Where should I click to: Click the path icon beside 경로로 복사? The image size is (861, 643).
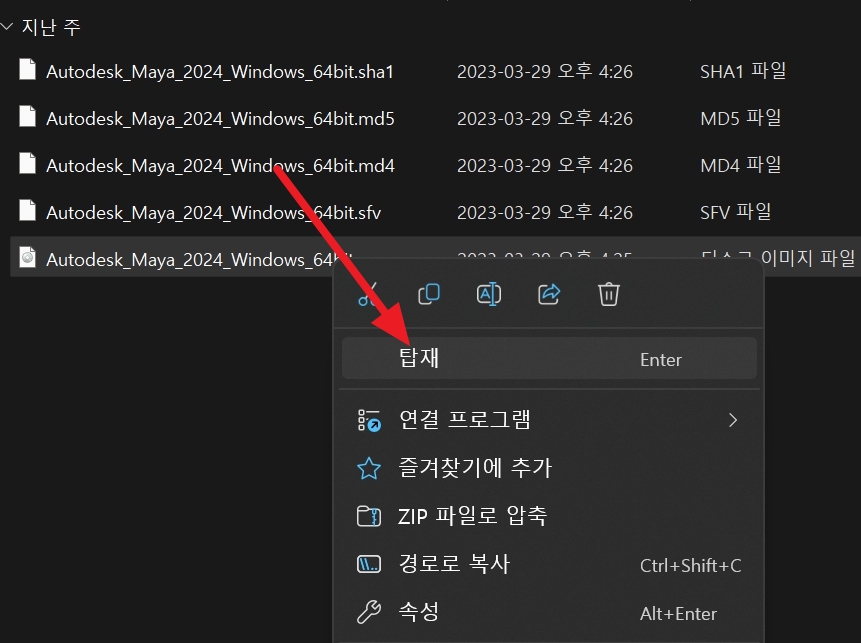368,564
